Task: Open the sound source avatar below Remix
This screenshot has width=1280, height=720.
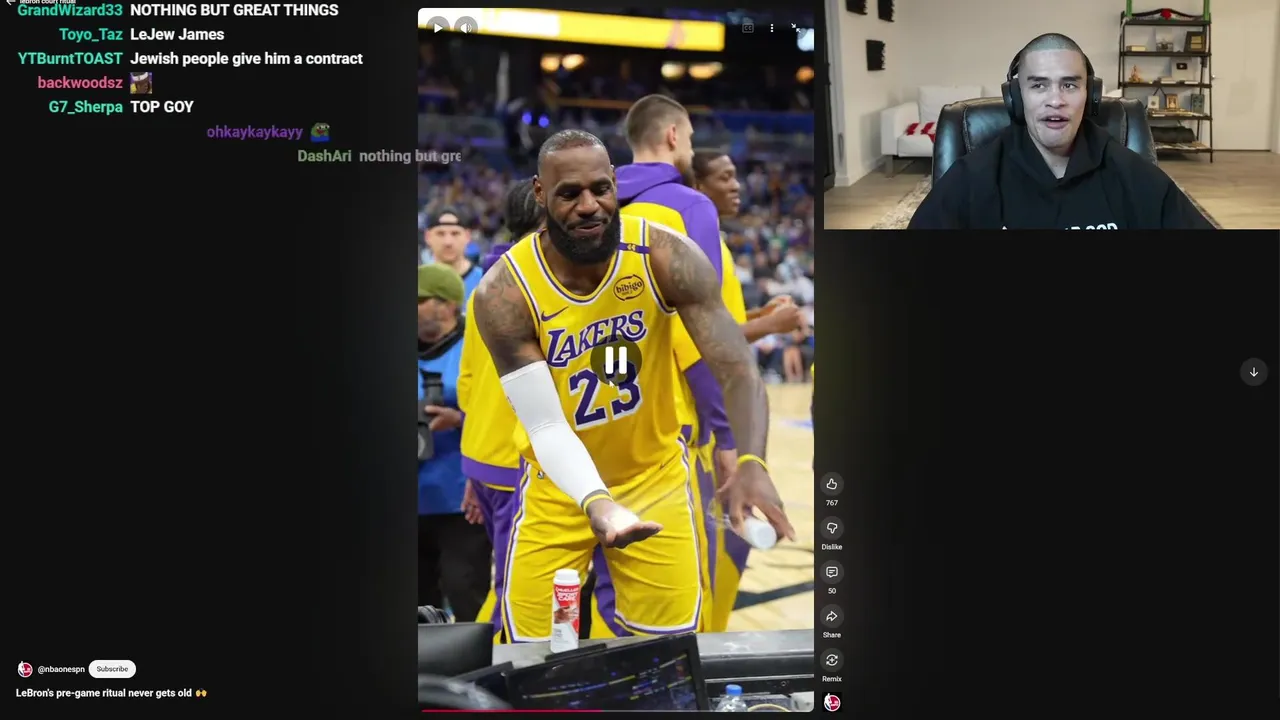Action: click(831, 702)
